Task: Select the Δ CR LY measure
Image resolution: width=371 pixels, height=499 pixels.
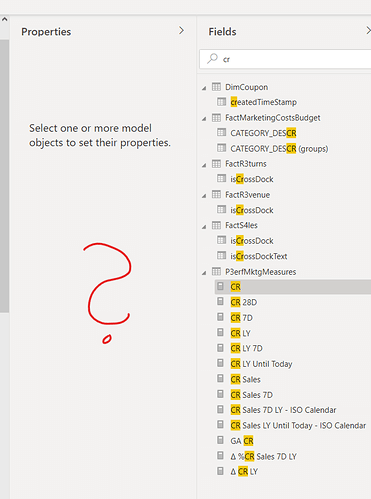Action: (x=244, y=472)
